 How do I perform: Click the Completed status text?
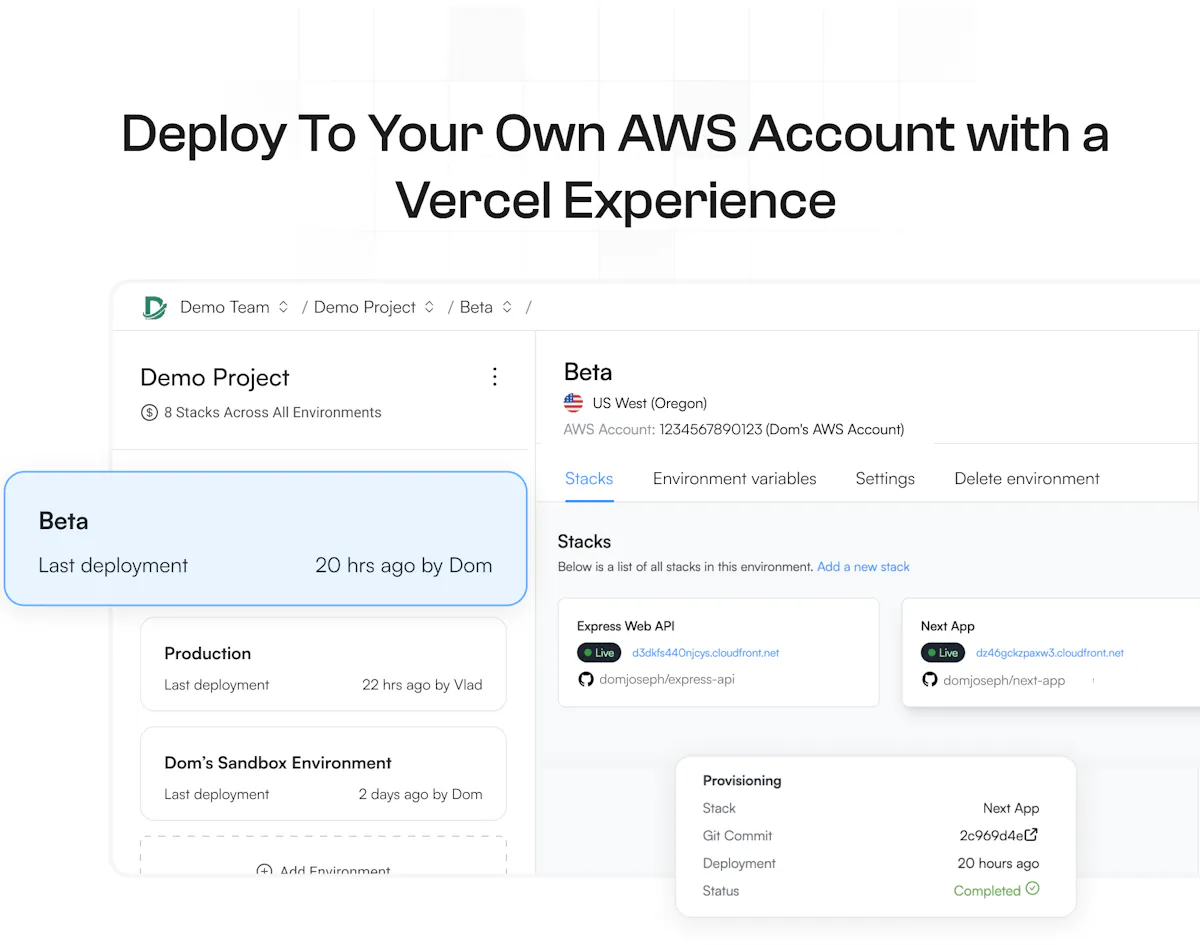pos(987,891)
